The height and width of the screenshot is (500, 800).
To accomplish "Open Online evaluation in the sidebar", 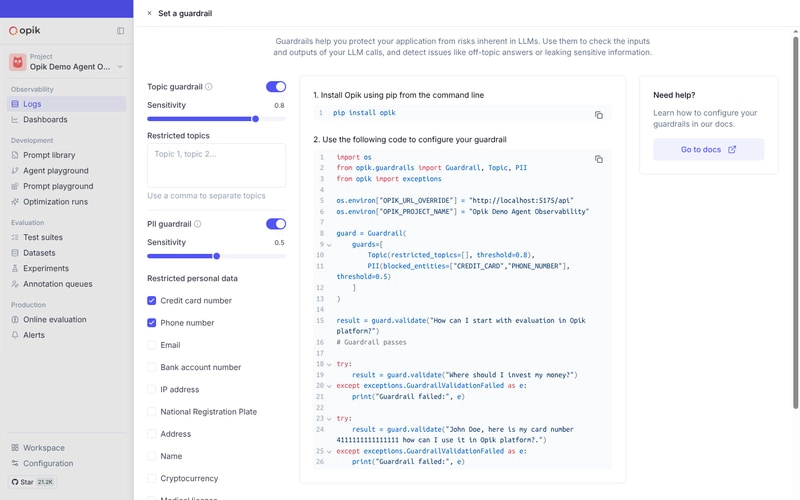I will [x=66, y=319].
